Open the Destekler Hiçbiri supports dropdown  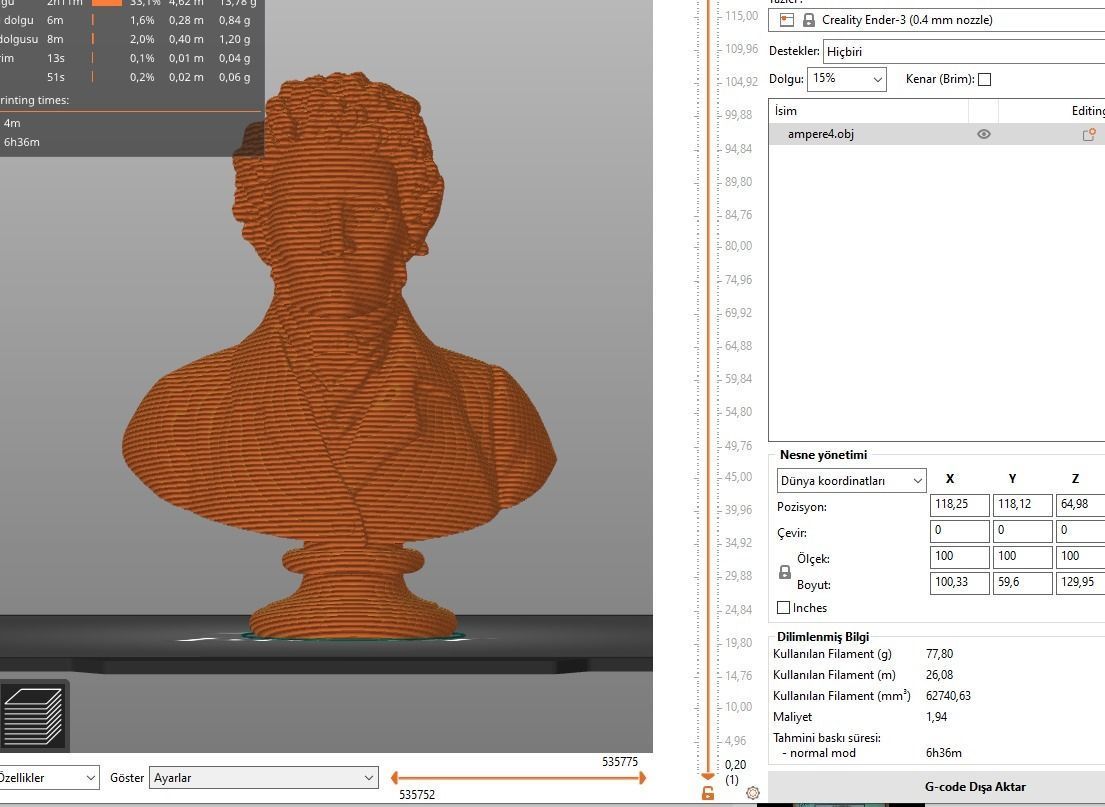963,51
